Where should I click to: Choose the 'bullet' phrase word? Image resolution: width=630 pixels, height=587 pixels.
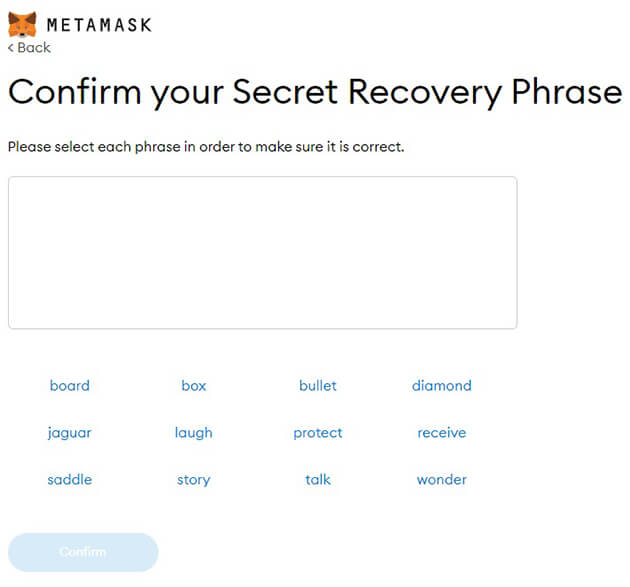coord(317,385)
